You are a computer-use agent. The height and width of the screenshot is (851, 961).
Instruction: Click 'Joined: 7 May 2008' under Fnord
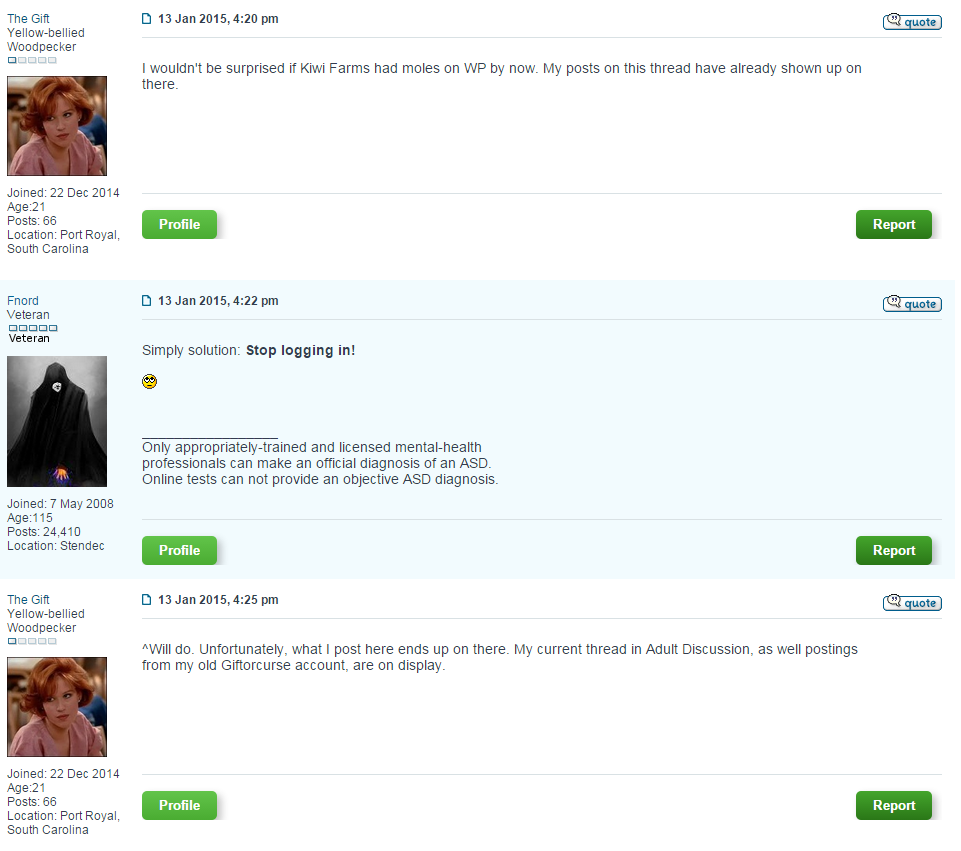(60, 504)
